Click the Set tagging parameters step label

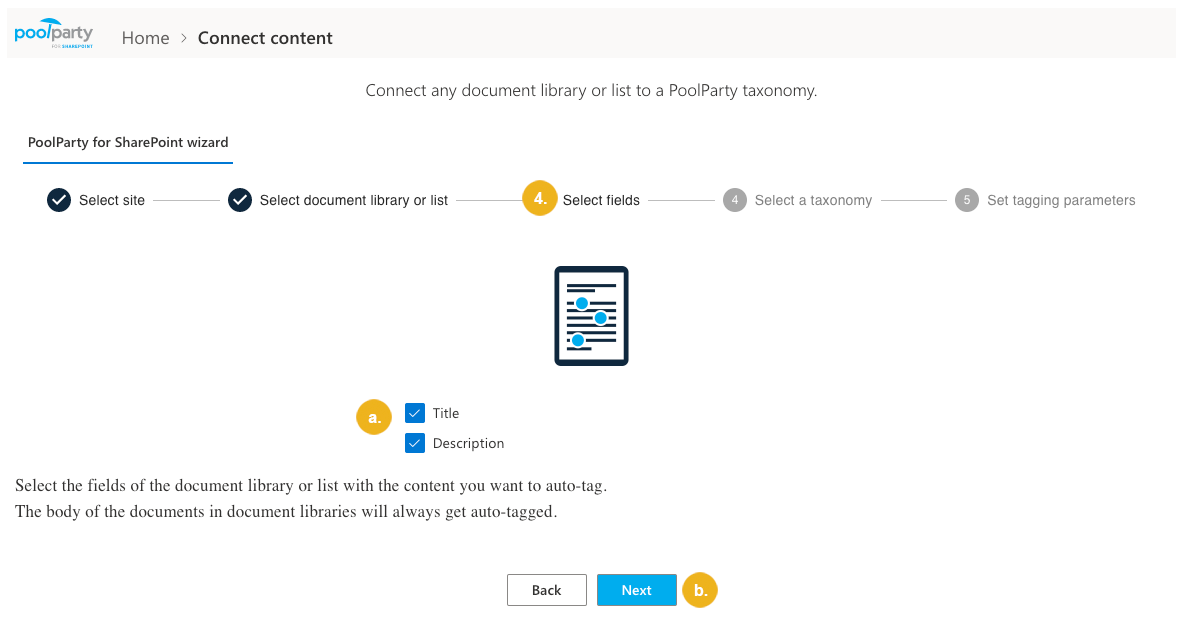point(1061,200)
